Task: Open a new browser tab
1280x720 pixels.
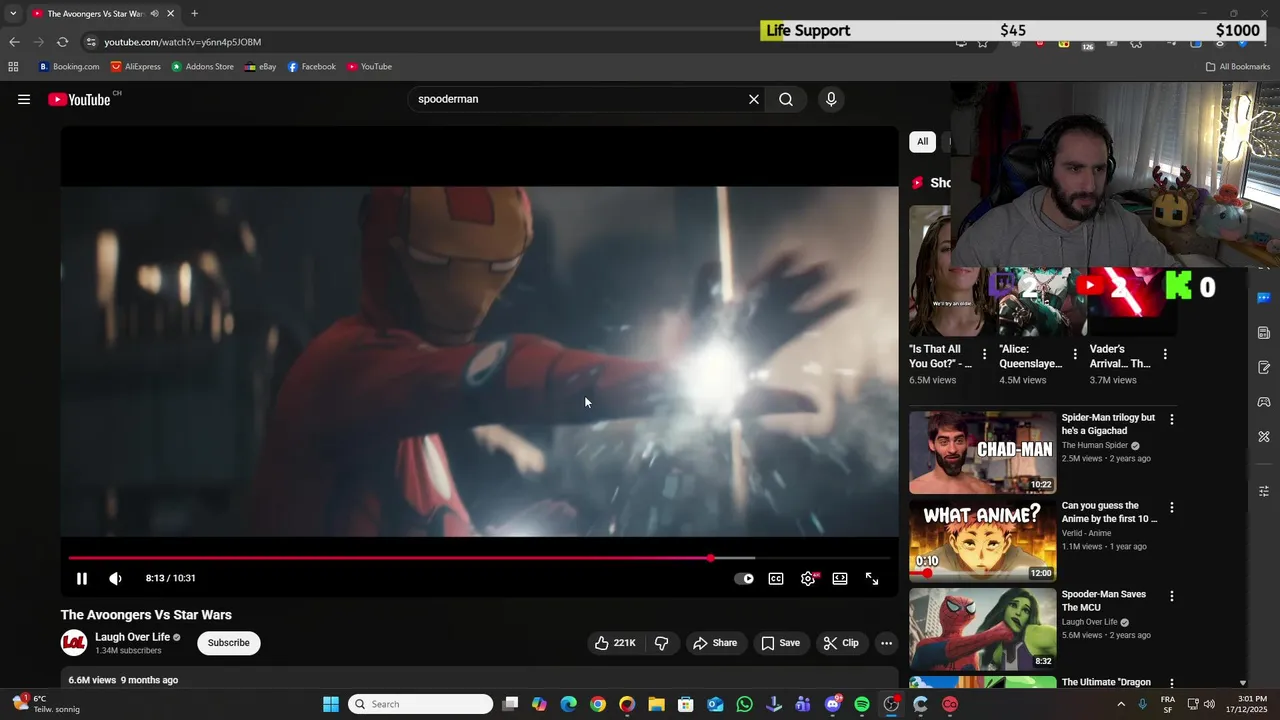Action: [194, 13]
